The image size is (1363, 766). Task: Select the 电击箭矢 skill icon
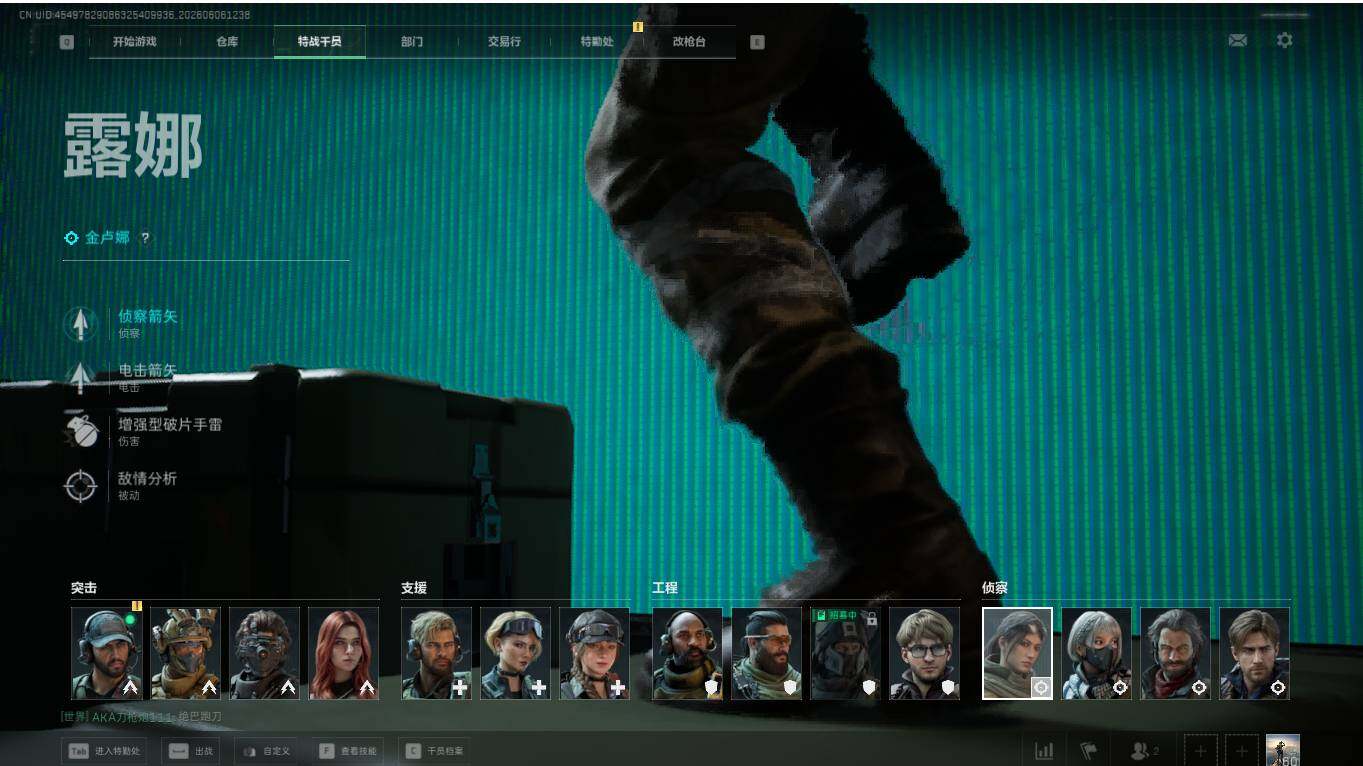coord(80,378)
